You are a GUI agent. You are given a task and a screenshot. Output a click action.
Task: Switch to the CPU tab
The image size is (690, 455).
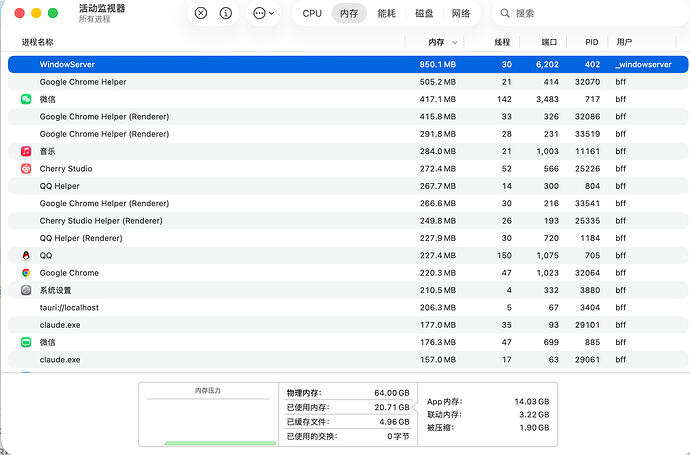312,14
